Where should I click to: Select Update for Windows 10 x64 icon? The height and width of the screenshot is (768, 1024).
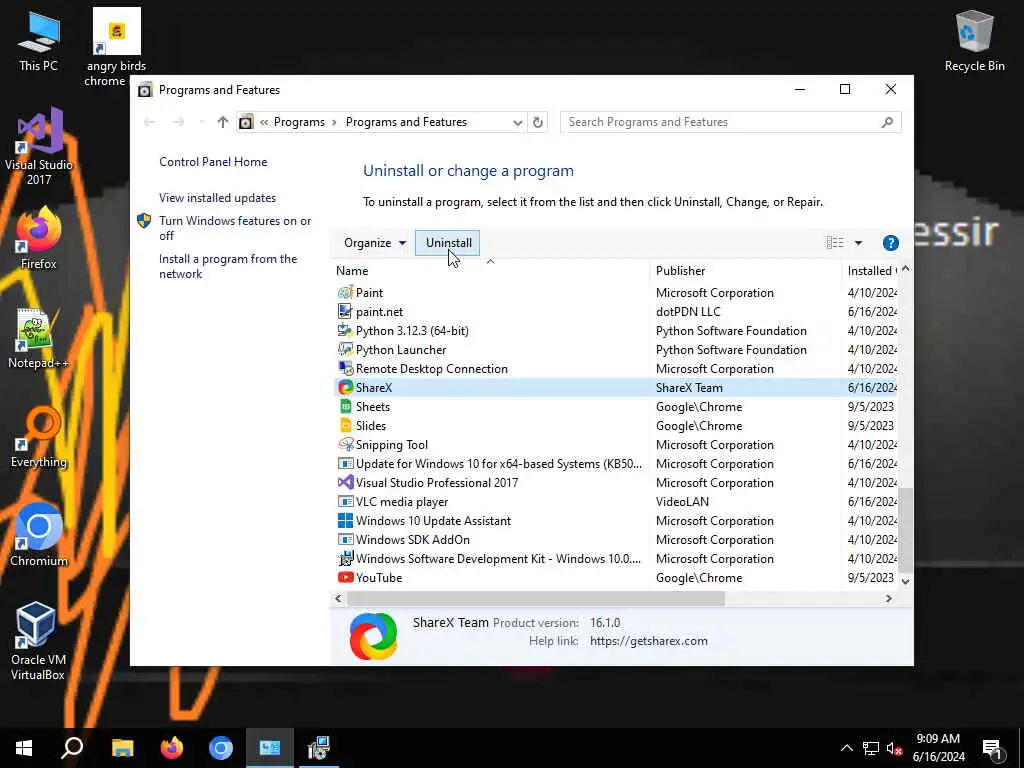345,464
